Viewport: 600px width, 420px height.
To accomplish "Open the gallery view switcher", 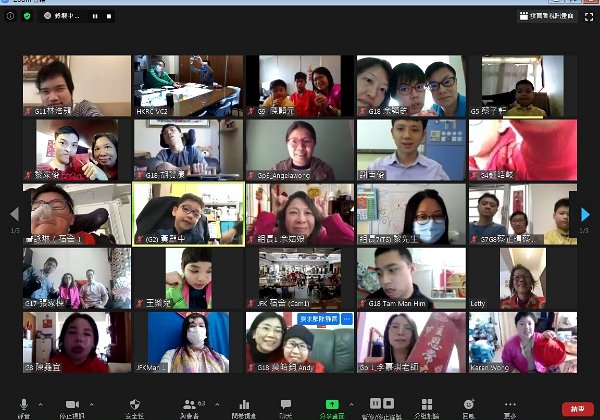I will [x=547, y=16].
